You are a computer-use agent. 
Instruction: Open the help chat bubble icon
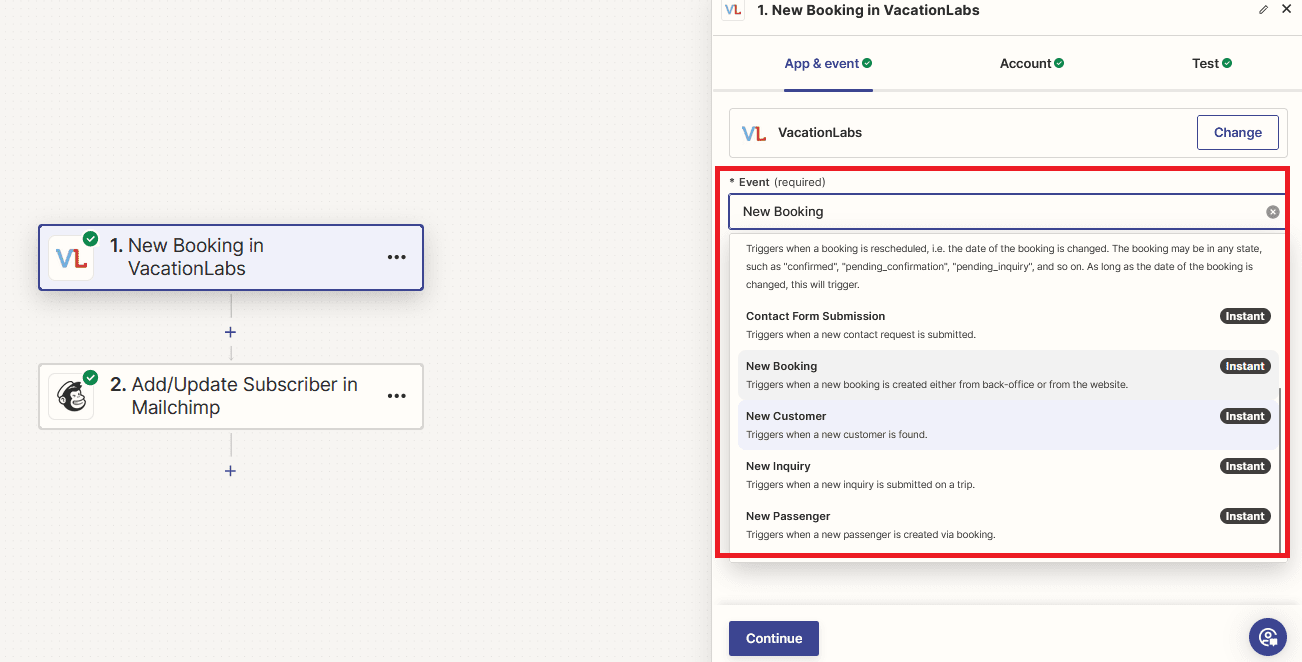[1267, 637]
